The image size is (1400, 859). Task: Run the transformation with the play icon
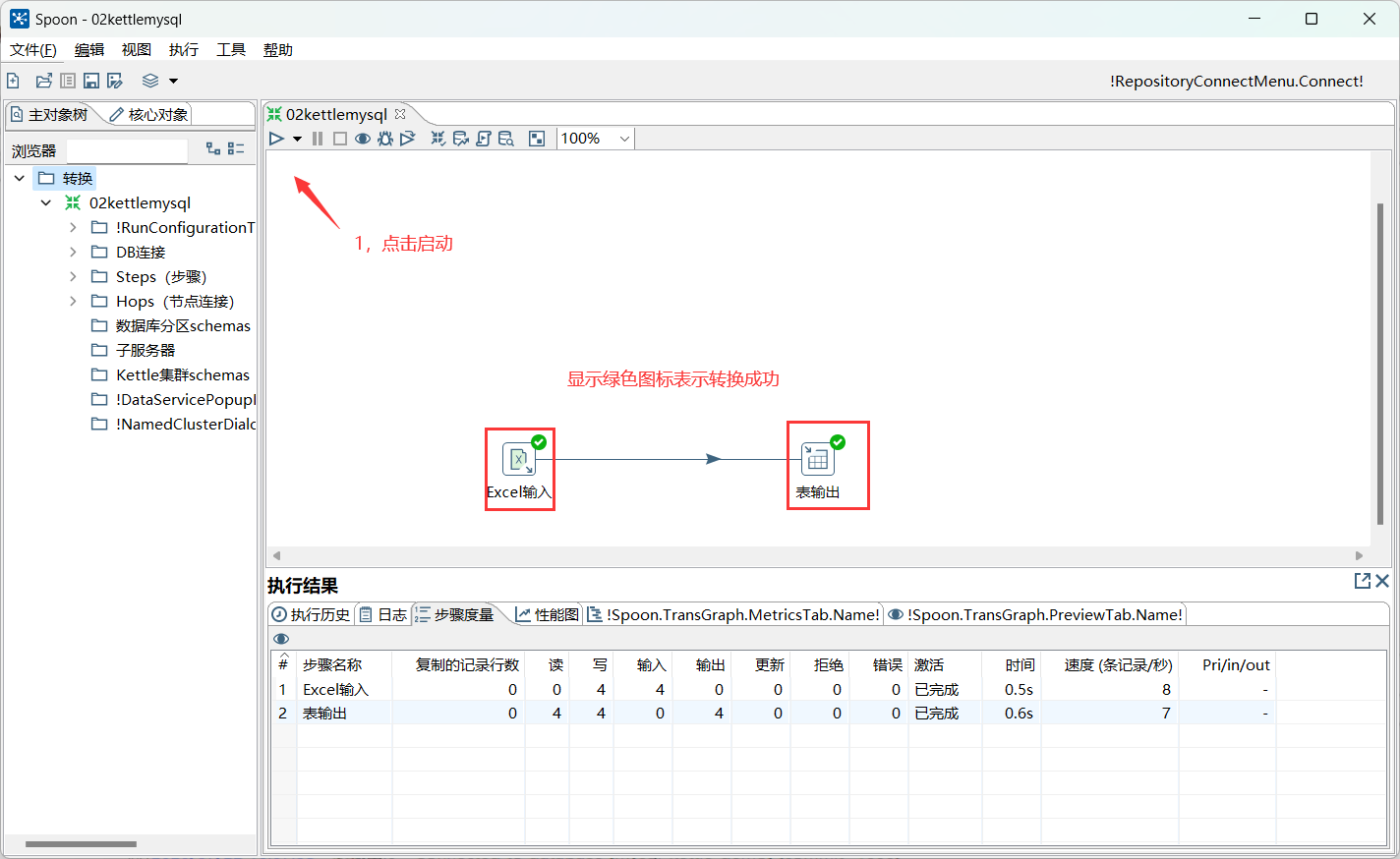click(276, 138)
